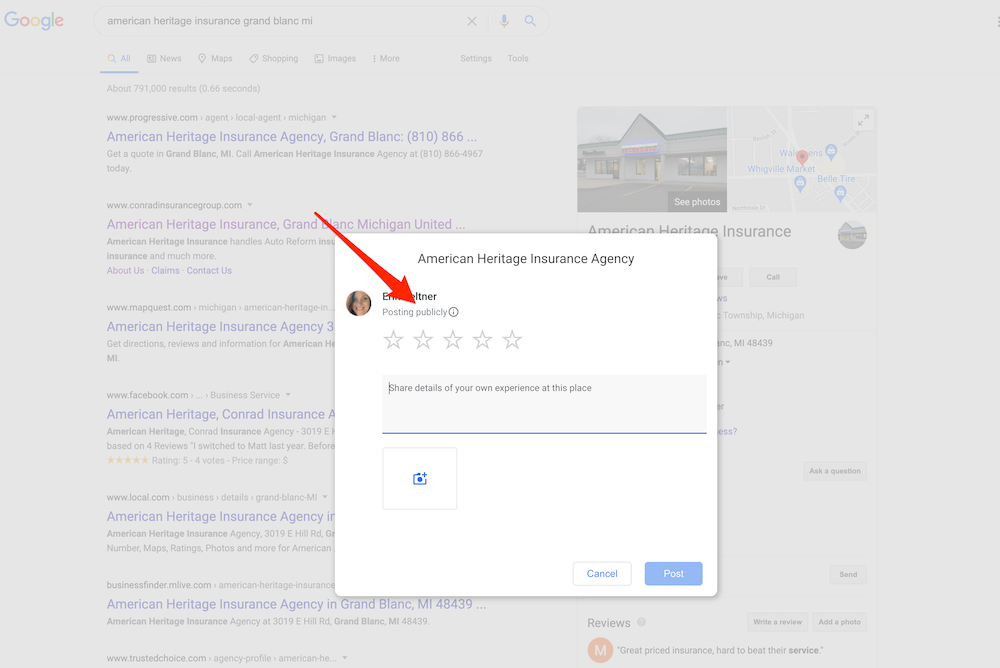
Task: Open the Claims sitelink
Action: [165, 271]
